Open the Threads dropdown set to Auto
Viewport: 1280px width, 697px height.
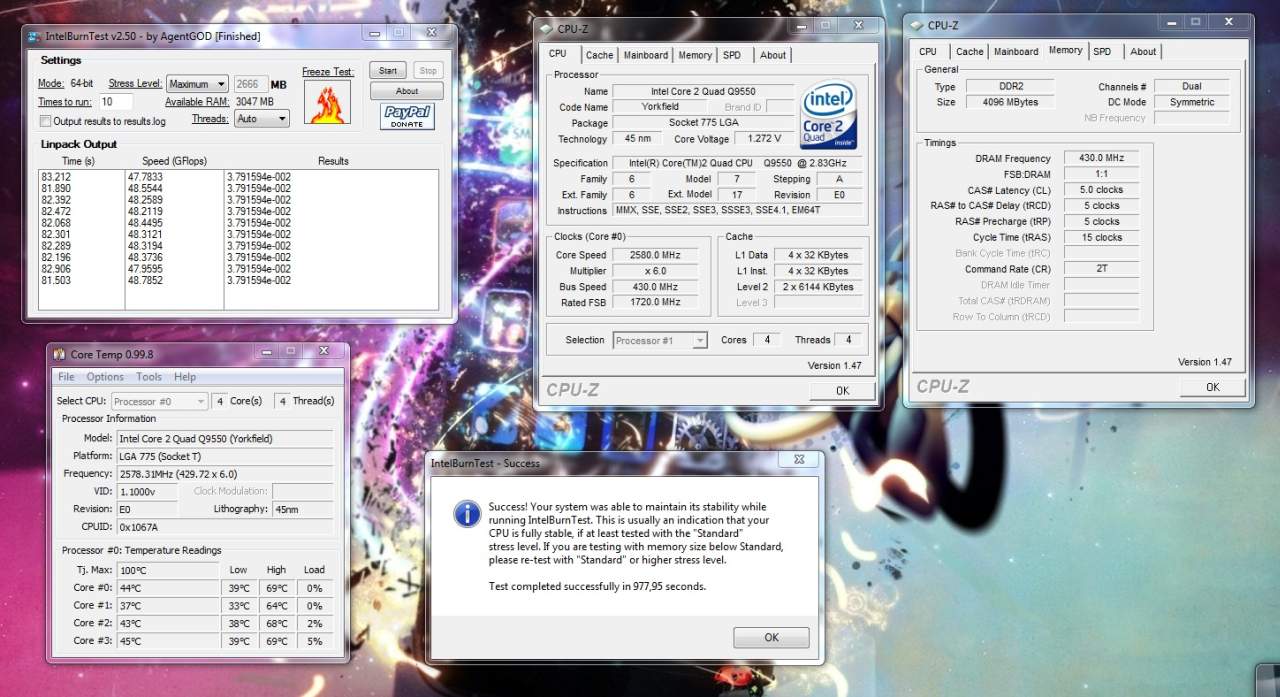point(262,119)
